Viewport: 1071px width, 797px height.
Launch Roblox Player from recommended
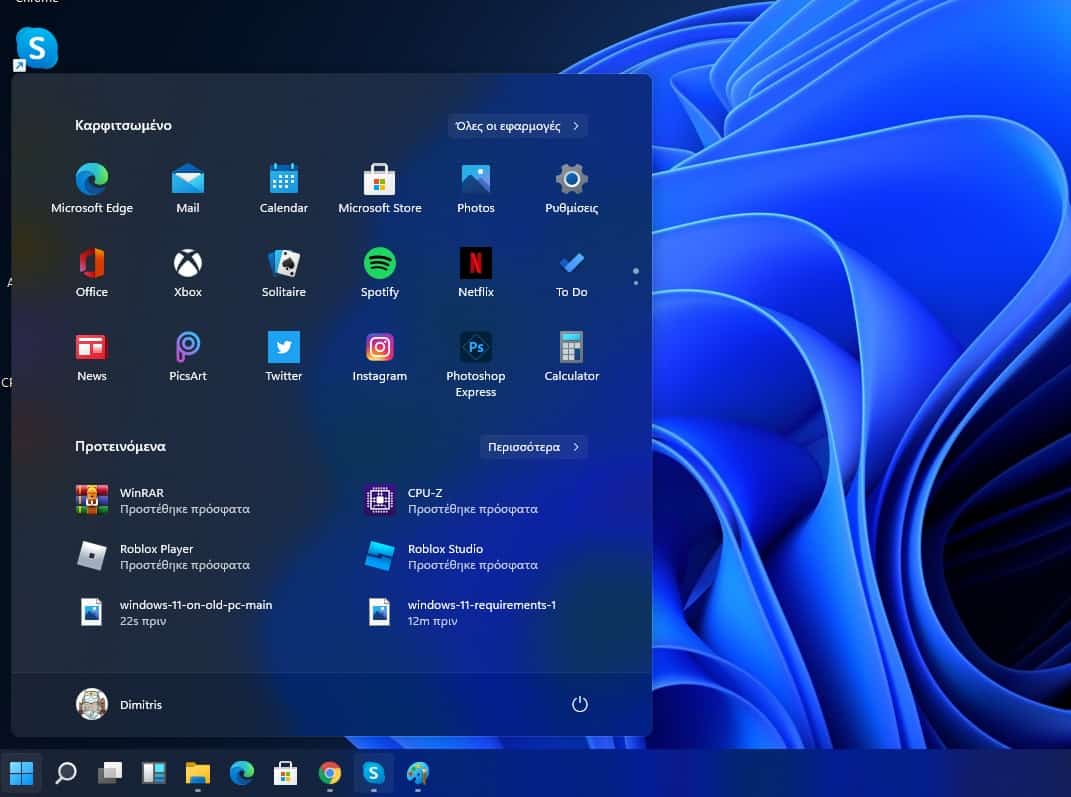pos(163,557)
